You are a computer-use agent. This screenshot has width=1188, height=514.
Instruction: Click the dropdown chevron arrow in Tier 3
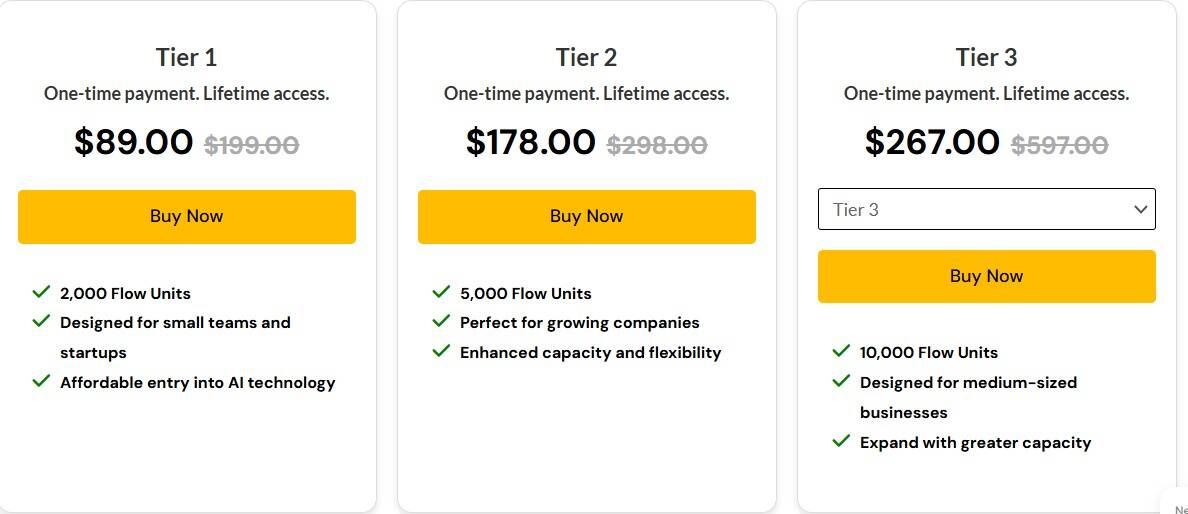tap(1140, 209)
